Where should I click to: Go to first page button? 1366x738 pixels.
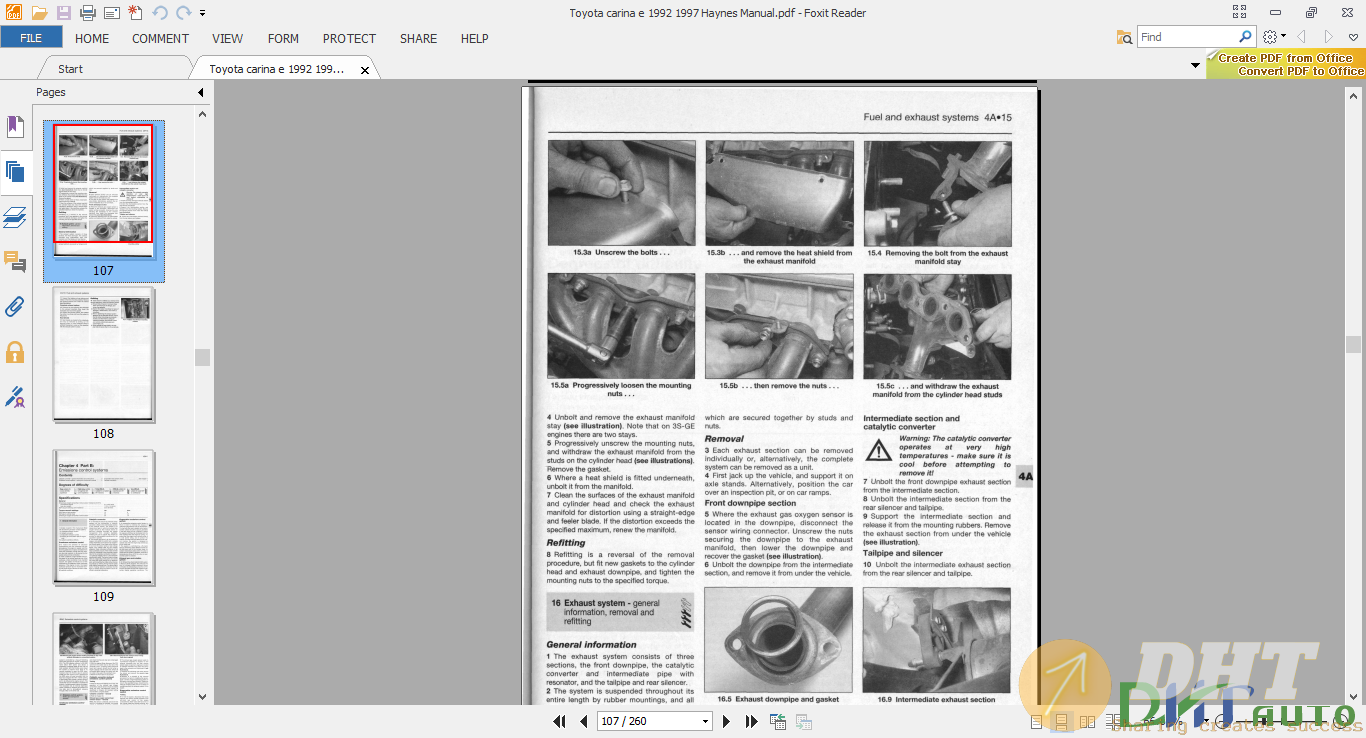(x=560, y=721)
